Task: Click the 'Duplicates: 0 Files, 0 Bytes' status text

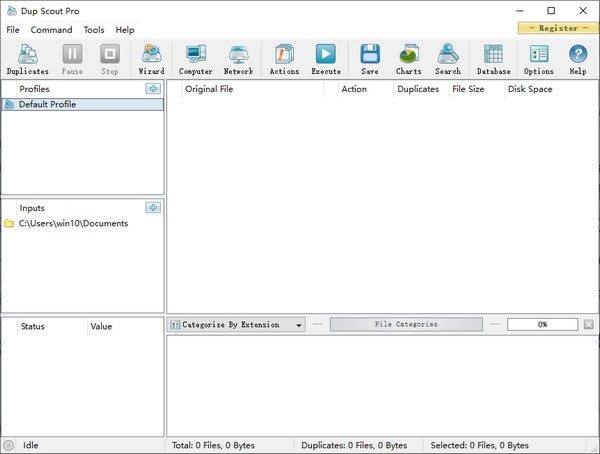Action: click(x=354, y=445)
